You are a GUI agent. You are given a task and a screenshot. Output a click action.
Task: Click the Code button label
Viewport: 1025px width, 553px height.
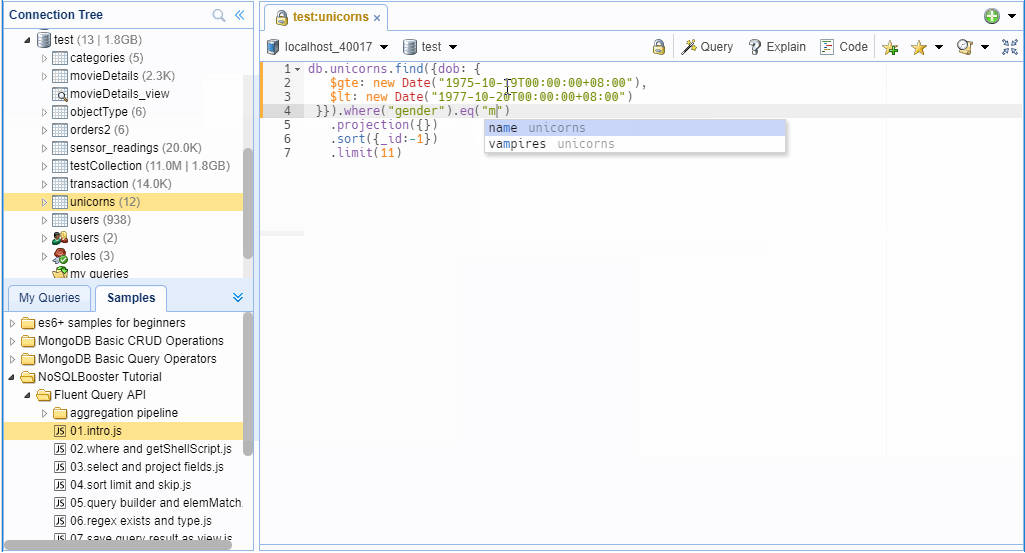[853, 47]
